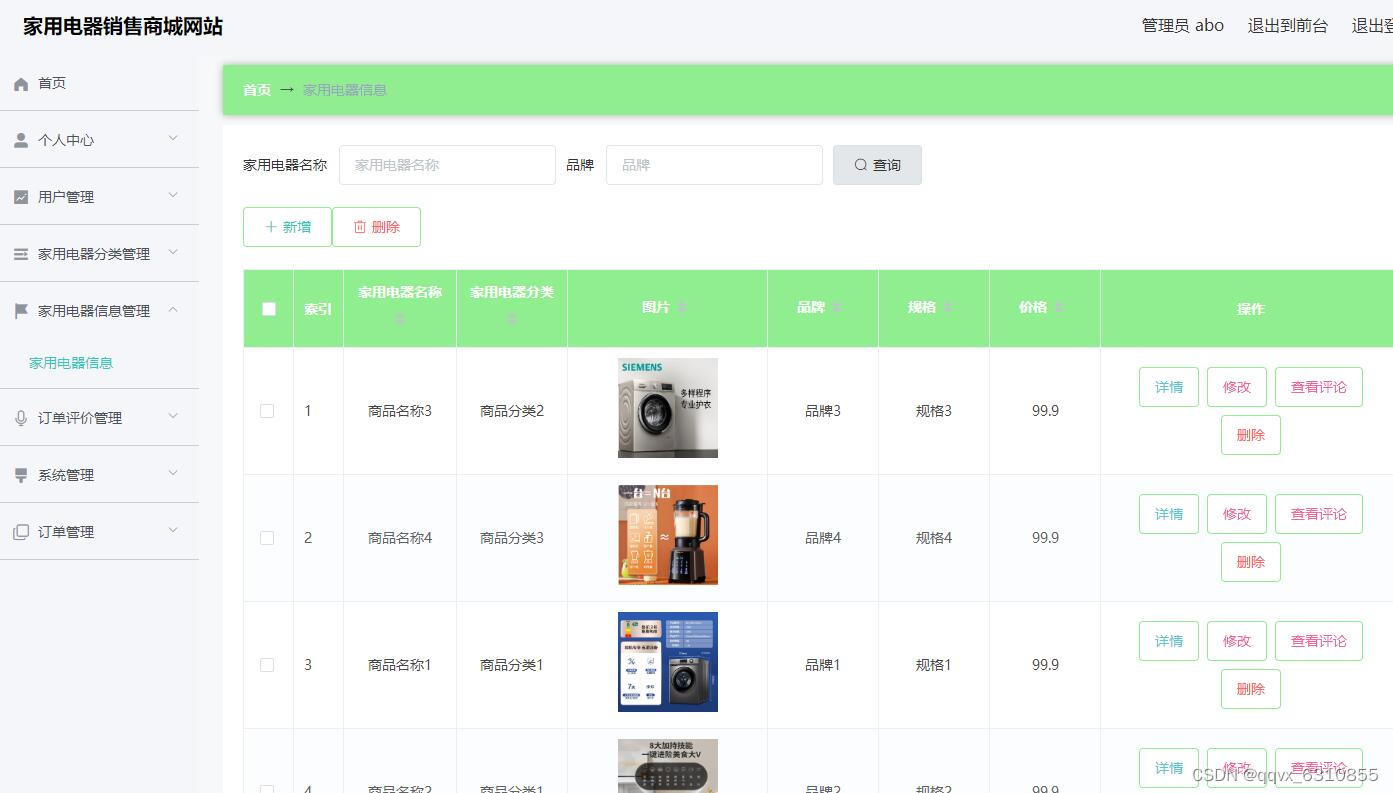Click 删除 in the 商品名称3 row
Image resolution: width=1393 pixels, height=793 pixels.
pos(1251,435)
